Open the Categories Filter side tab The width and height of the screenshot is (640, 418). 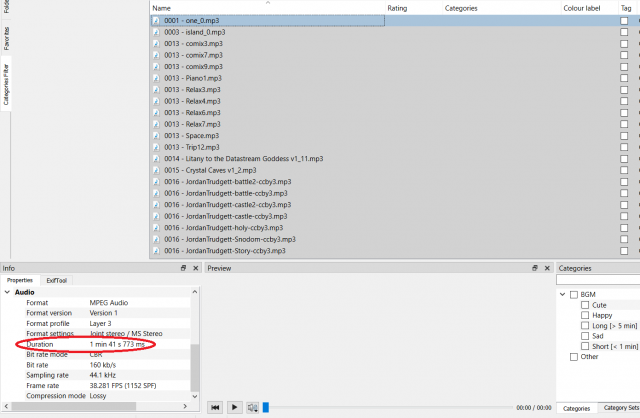(x=6, y=84)
